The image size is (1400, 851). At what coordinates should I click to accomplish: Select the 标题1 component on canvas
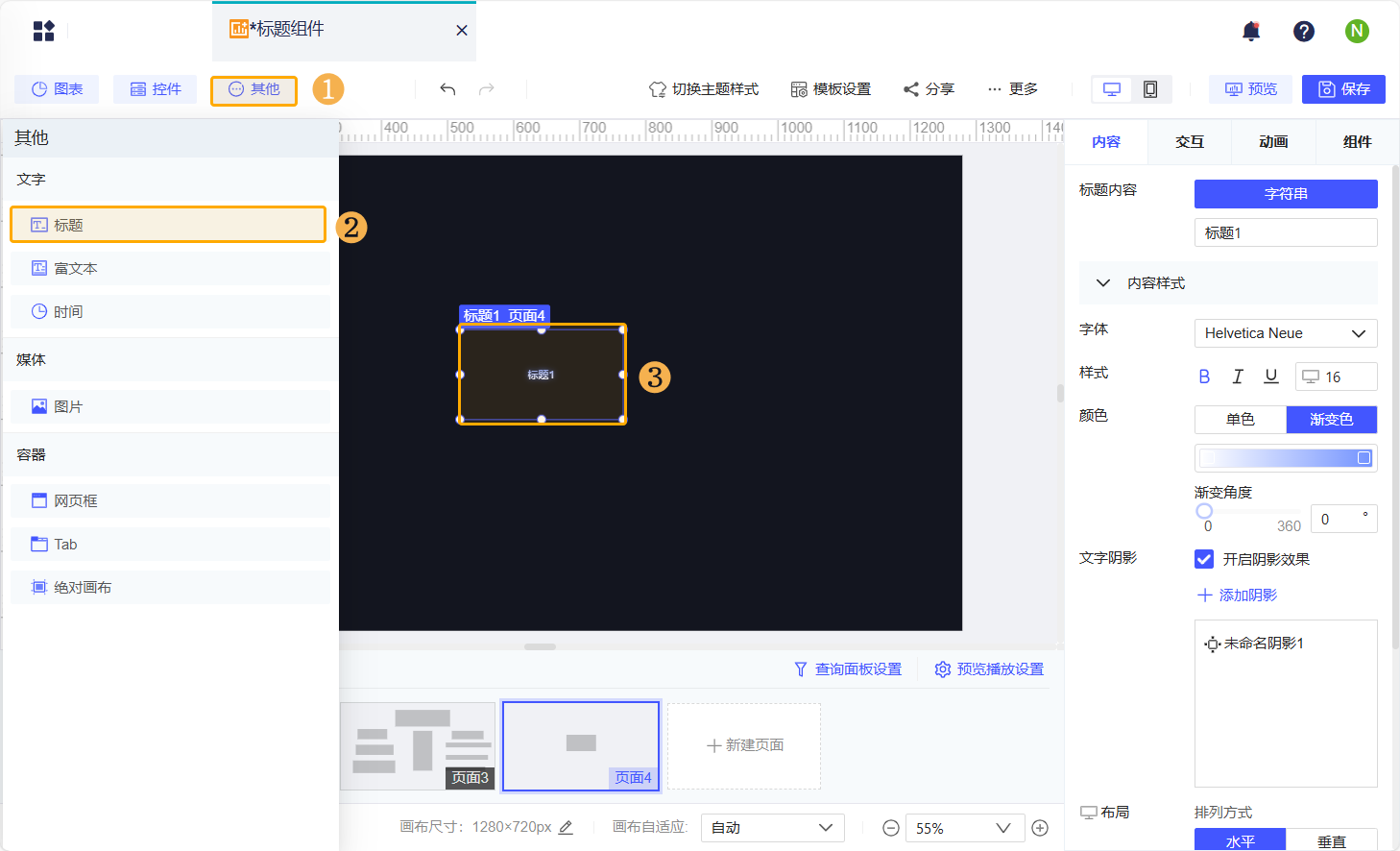[x=542, y=375]
